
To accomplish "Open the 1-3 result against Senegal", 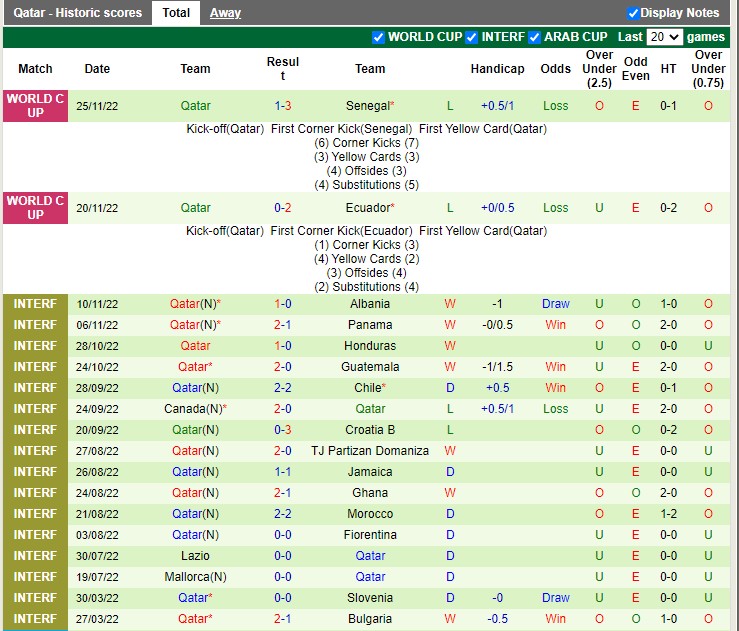I will click(x=283, y=106).
